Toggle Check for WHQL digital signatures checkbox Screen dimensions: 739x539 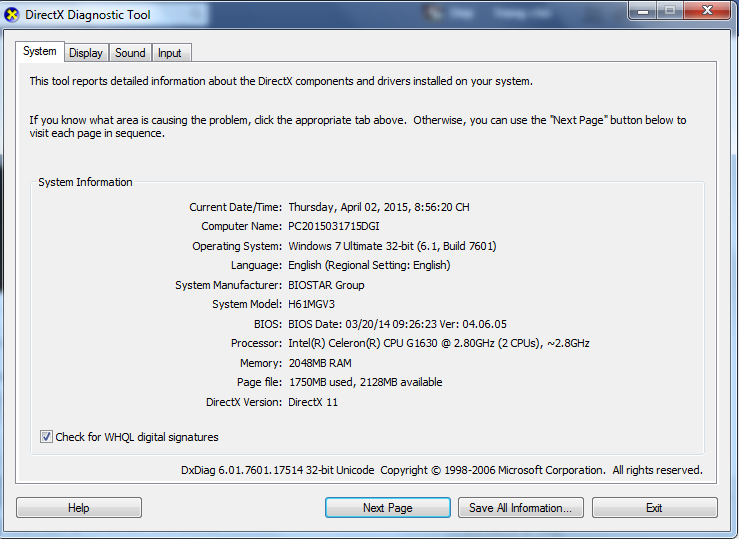click(46, 437)
